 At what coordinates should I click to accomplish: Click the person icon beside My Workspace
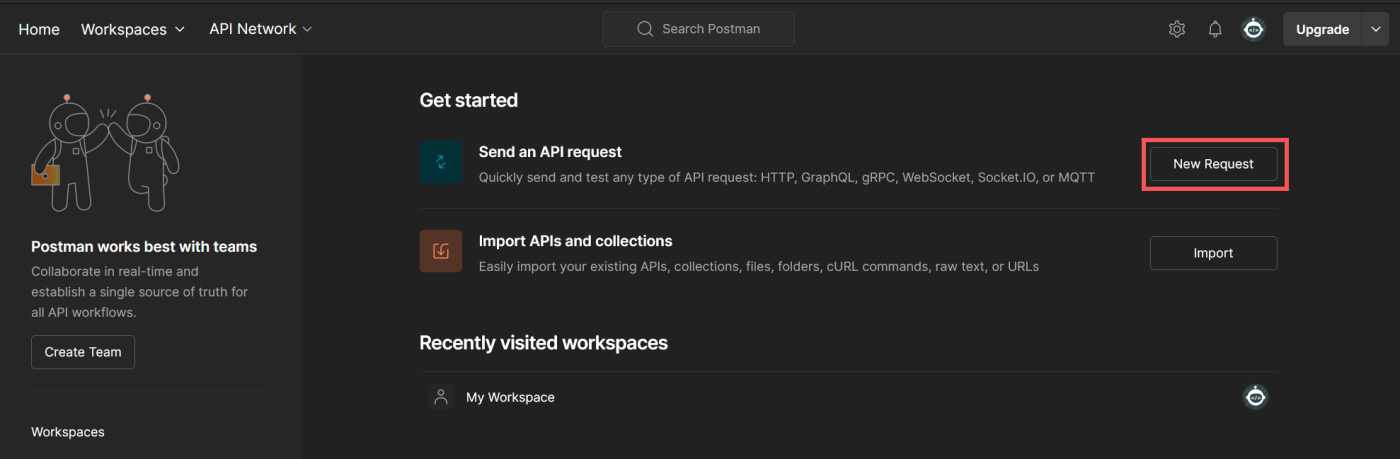[x=440, y=397]
